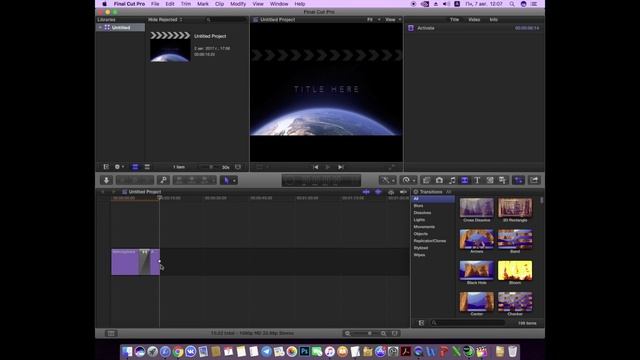Open the Trim menu

tap(186, 4)
